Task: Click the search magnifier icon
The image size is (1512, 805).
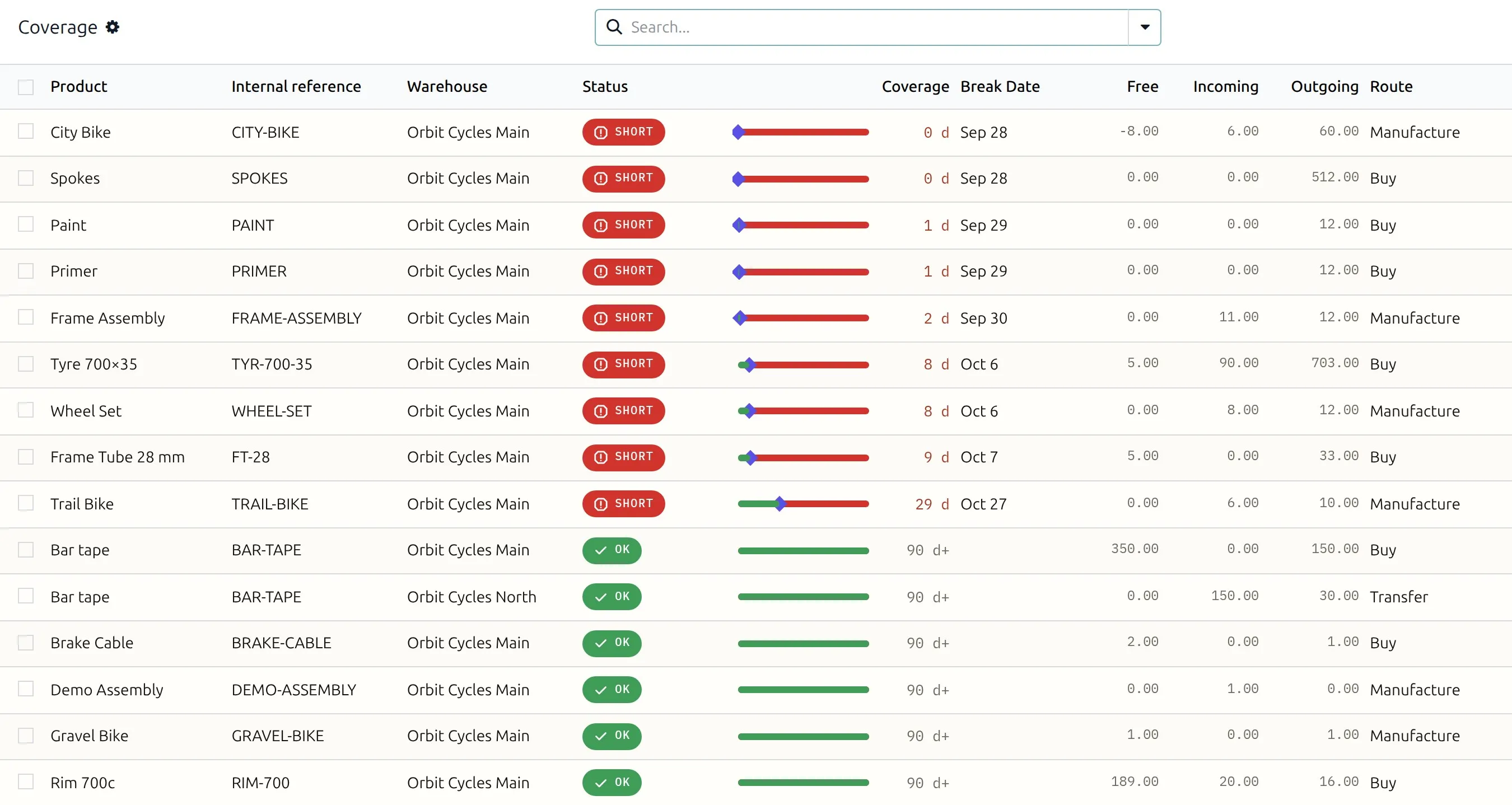Action: (614, 27)
